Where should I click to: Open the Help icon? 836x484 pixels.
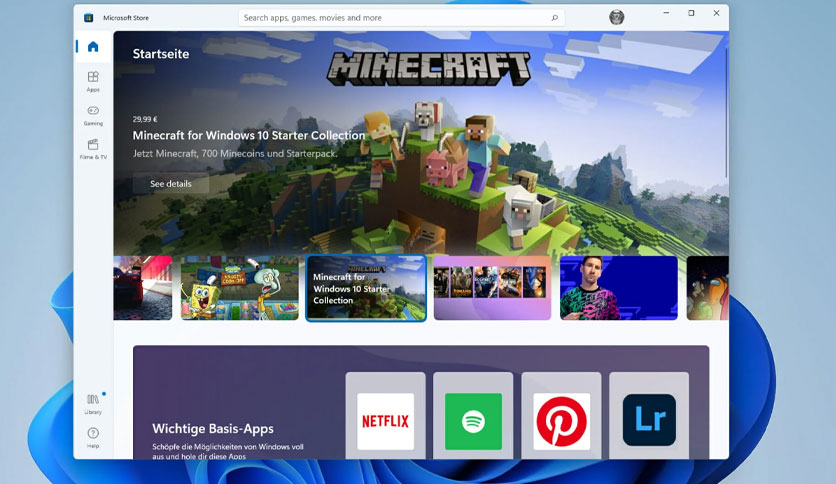(x=93, y=437)
